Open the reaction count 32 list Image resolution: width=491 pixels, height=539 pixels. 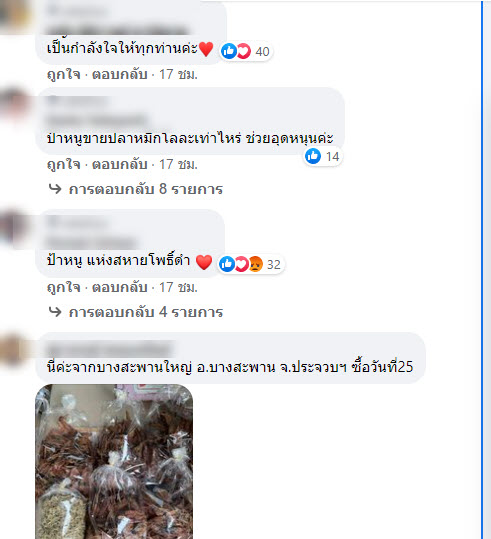tap(274, 264)
